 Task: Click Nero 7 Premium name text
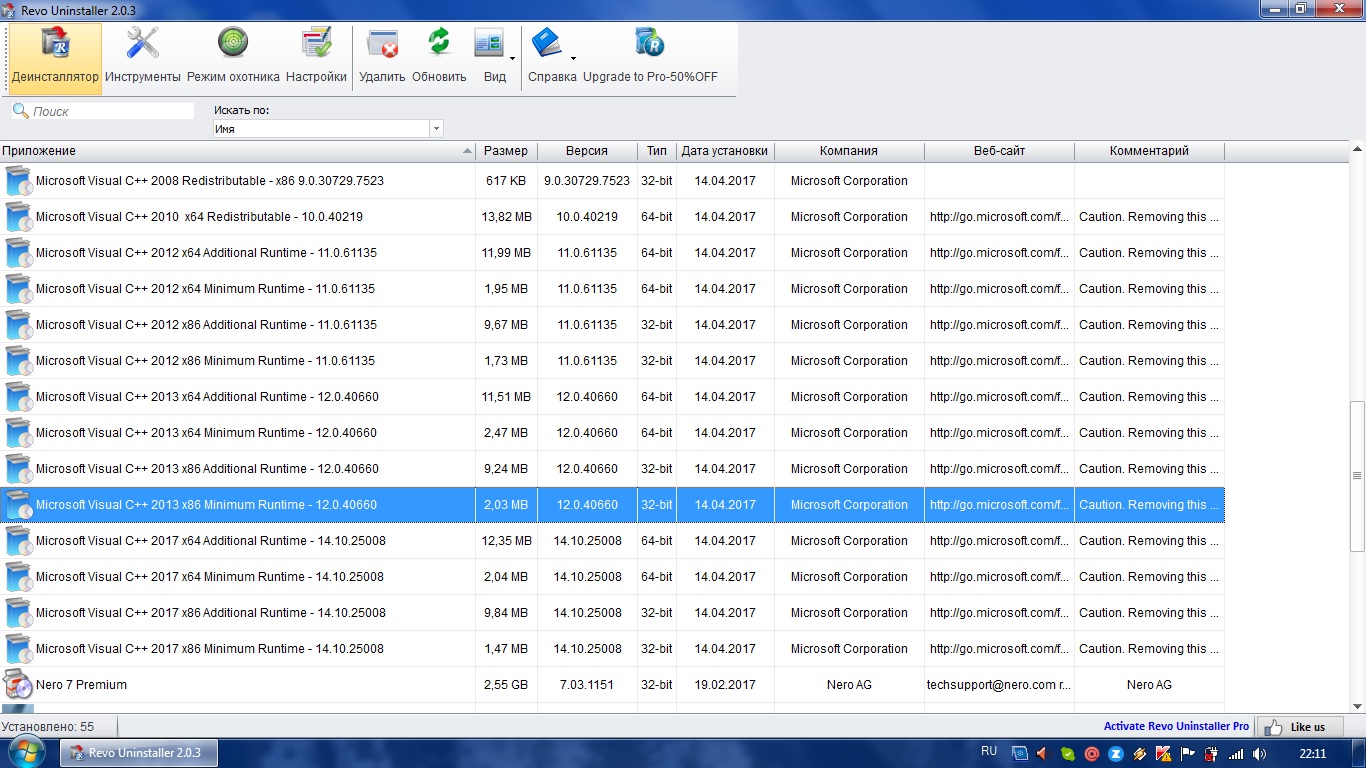click(x=81, y=685)
